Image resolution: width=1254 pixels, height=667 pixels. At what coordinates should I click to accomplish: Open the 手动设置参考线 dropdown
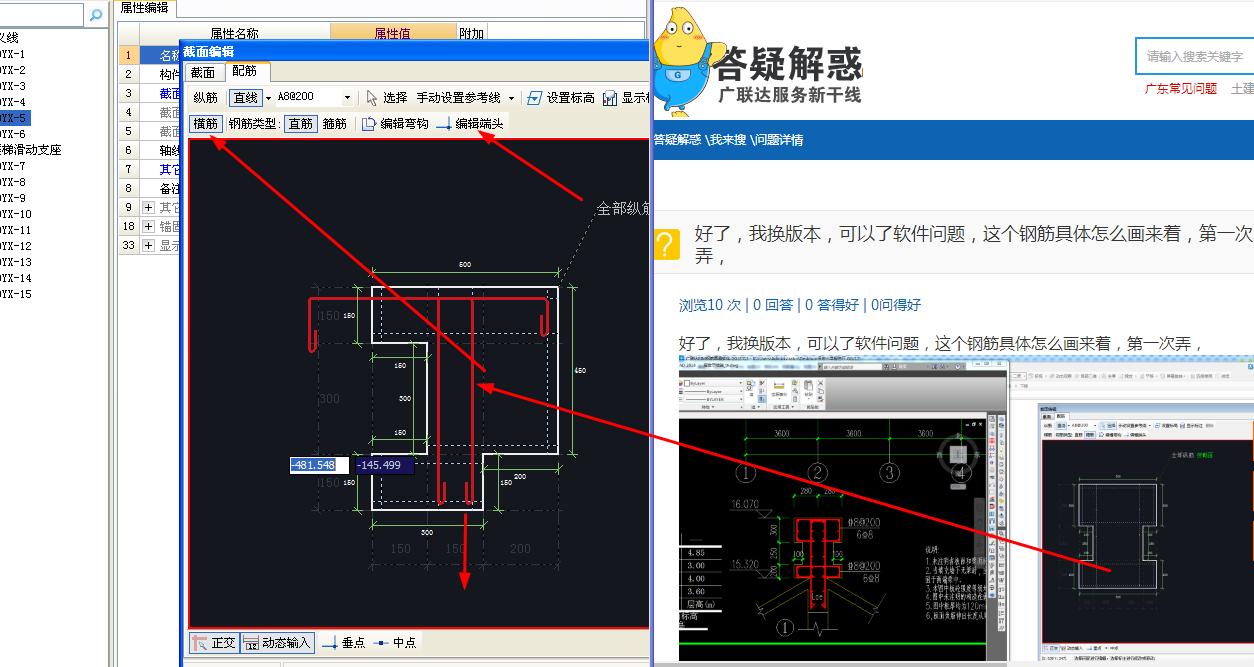(x=511, y=98)
